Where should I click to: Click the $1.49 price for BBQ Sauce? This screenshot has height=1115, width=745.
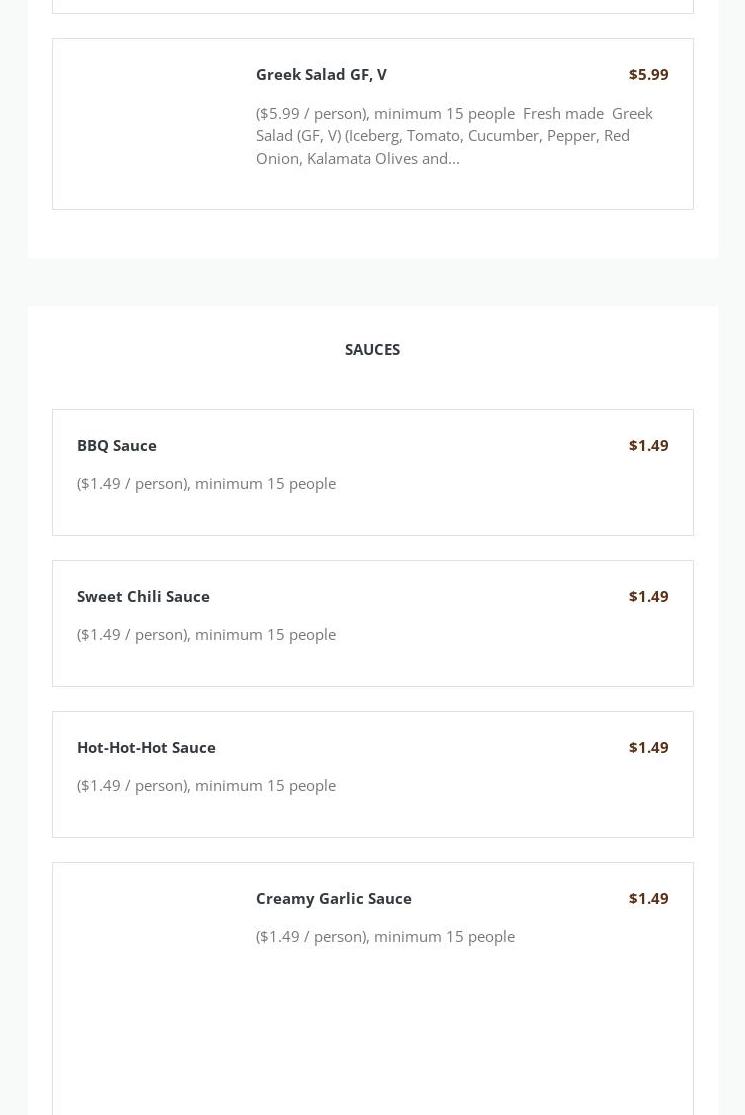coord(648,445)
